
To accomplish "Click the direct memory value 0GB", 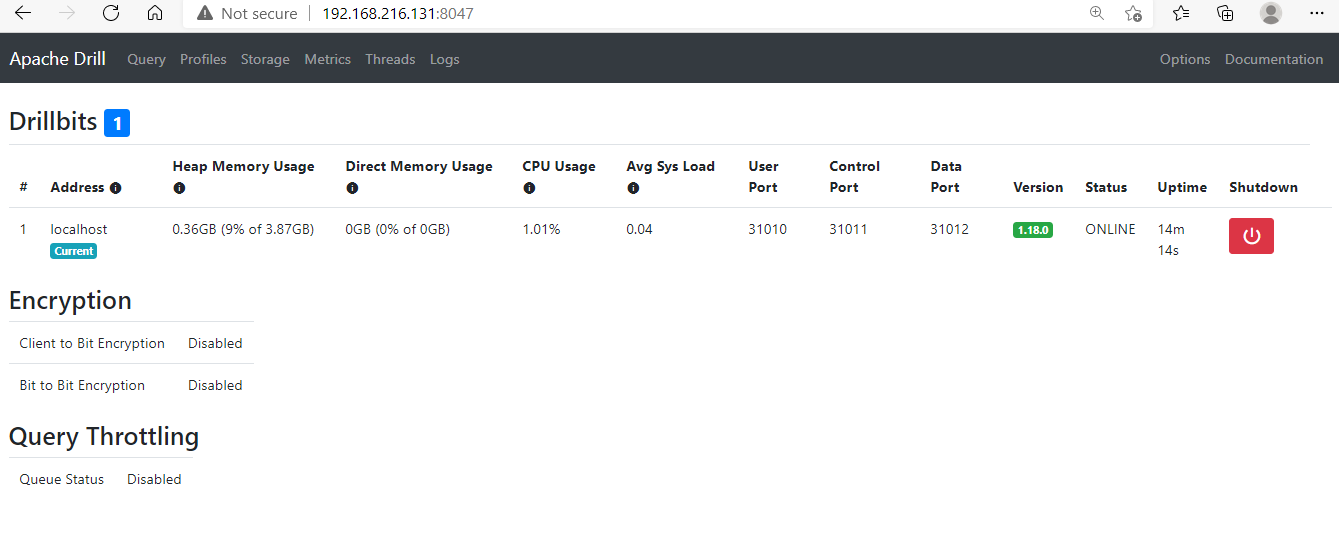I will [398, 229].
